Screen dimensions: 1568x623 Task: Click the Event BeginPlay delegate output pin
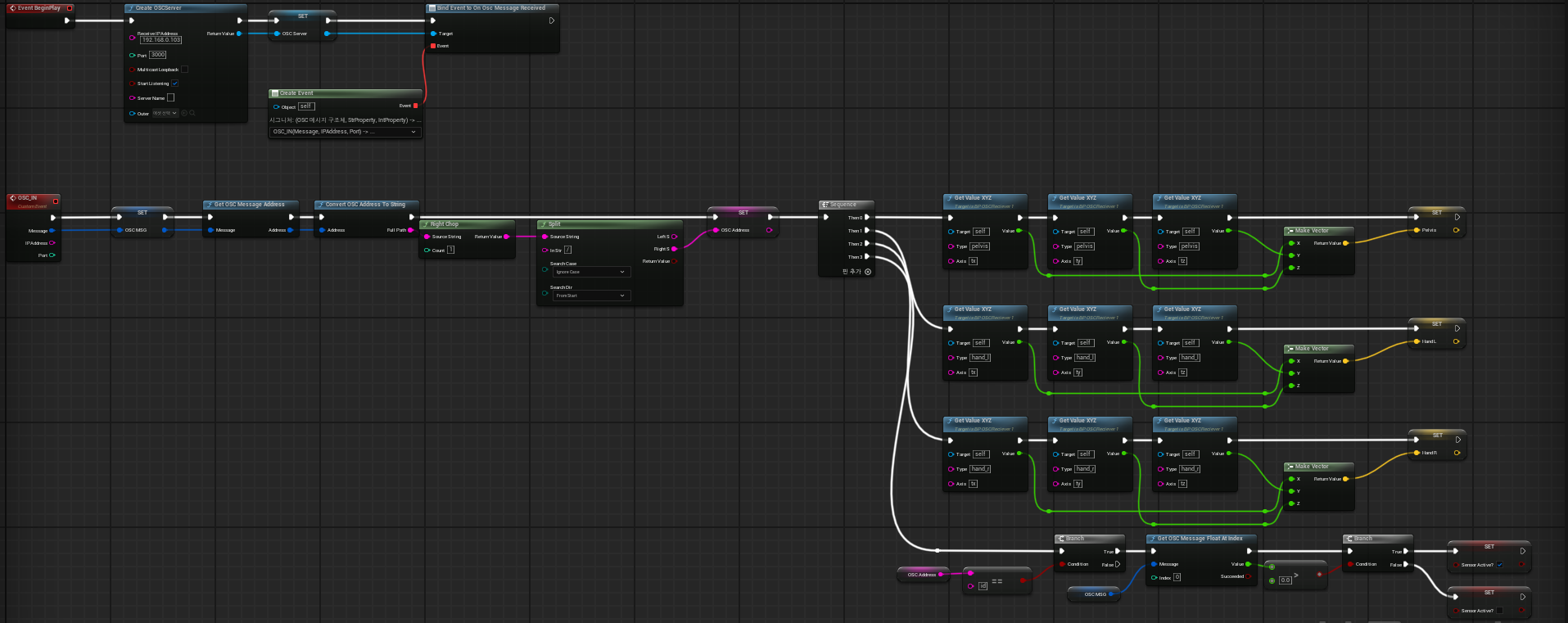(x=70, y=8)
